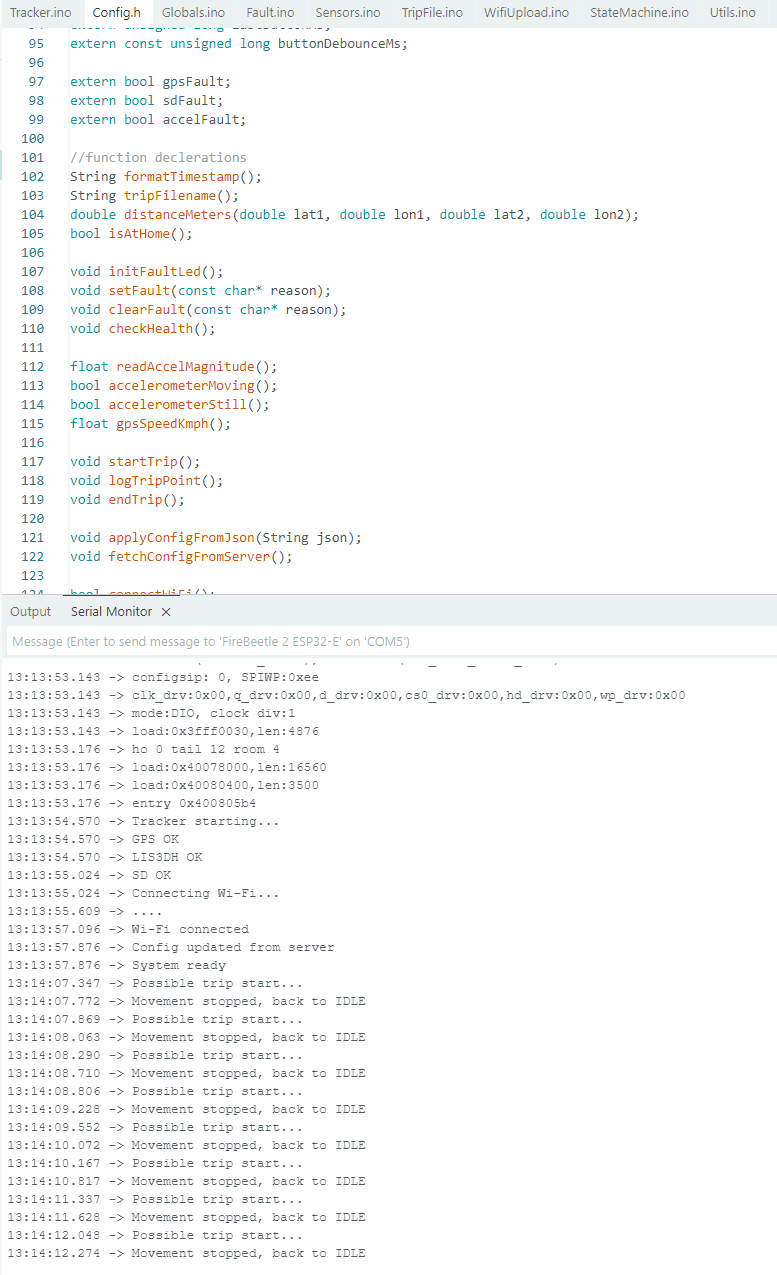
Task: Click the tripFilename function name
Action: pos(170,195)
